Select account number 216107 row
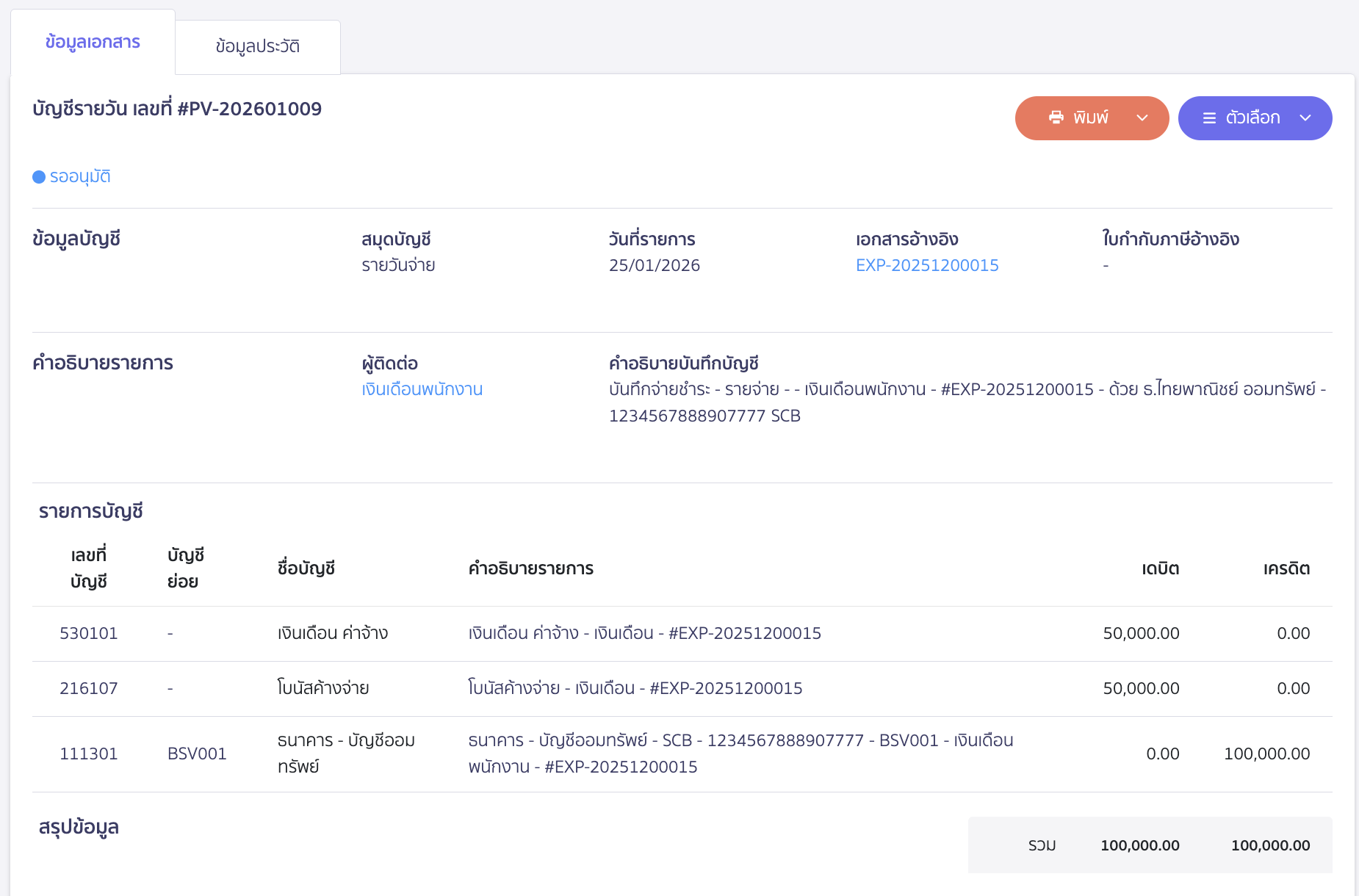This screenshot has width=1359, height=896. [89, 688]
